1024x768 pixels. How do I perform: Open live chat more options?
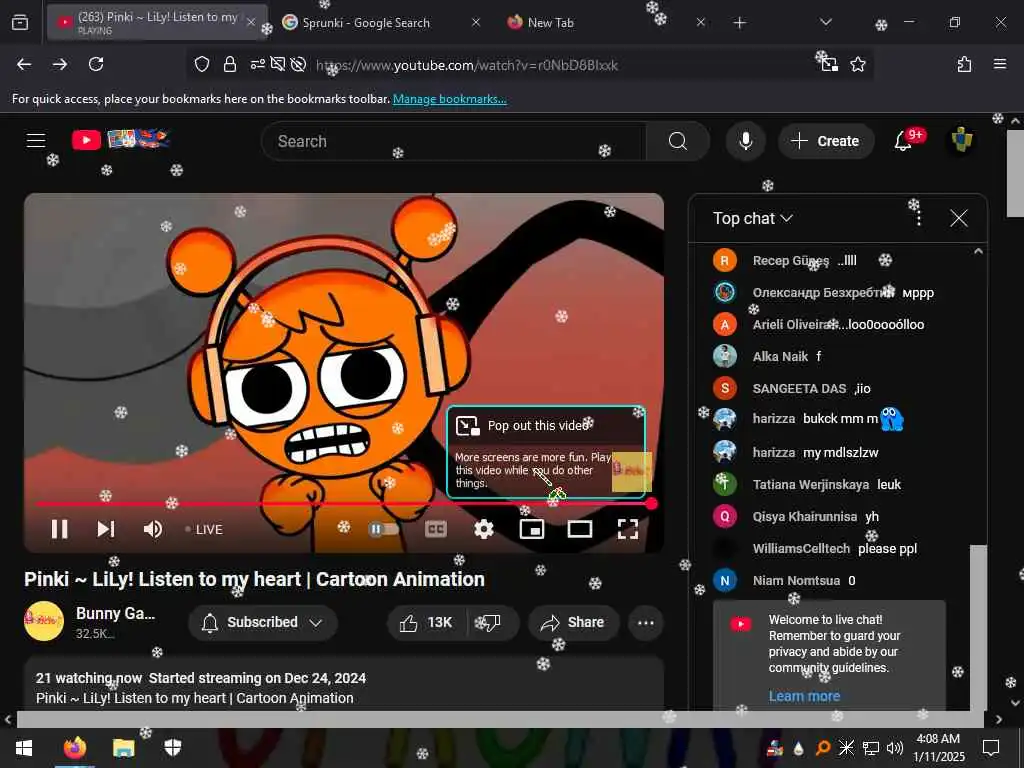tap(919, 218)
